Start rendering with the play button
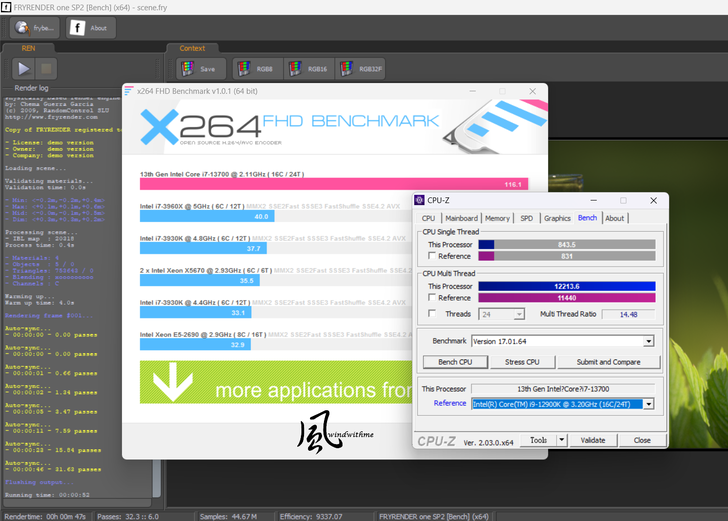 tap(23, 68)
